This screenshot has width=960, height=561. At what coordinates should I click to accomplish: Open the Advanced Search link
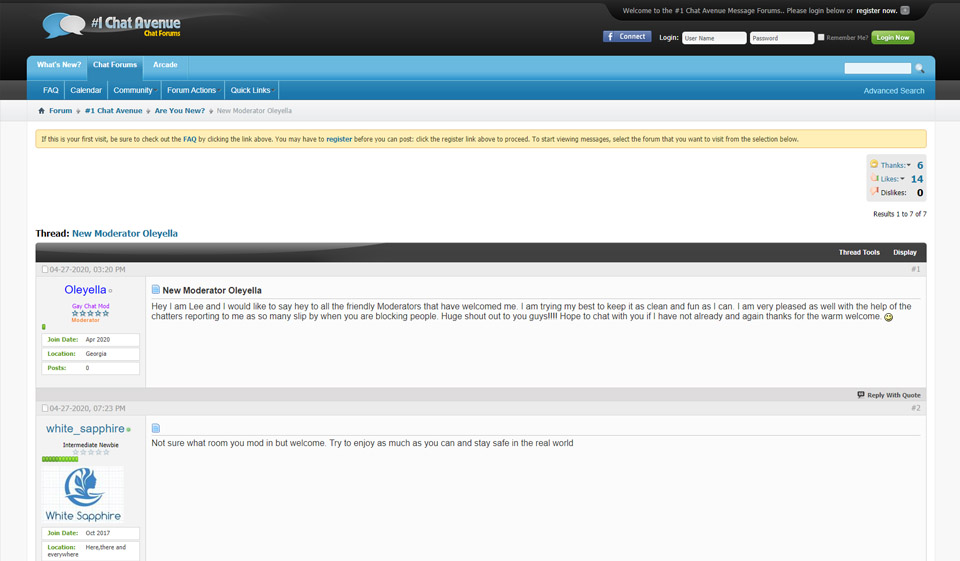tap(894, 91)
